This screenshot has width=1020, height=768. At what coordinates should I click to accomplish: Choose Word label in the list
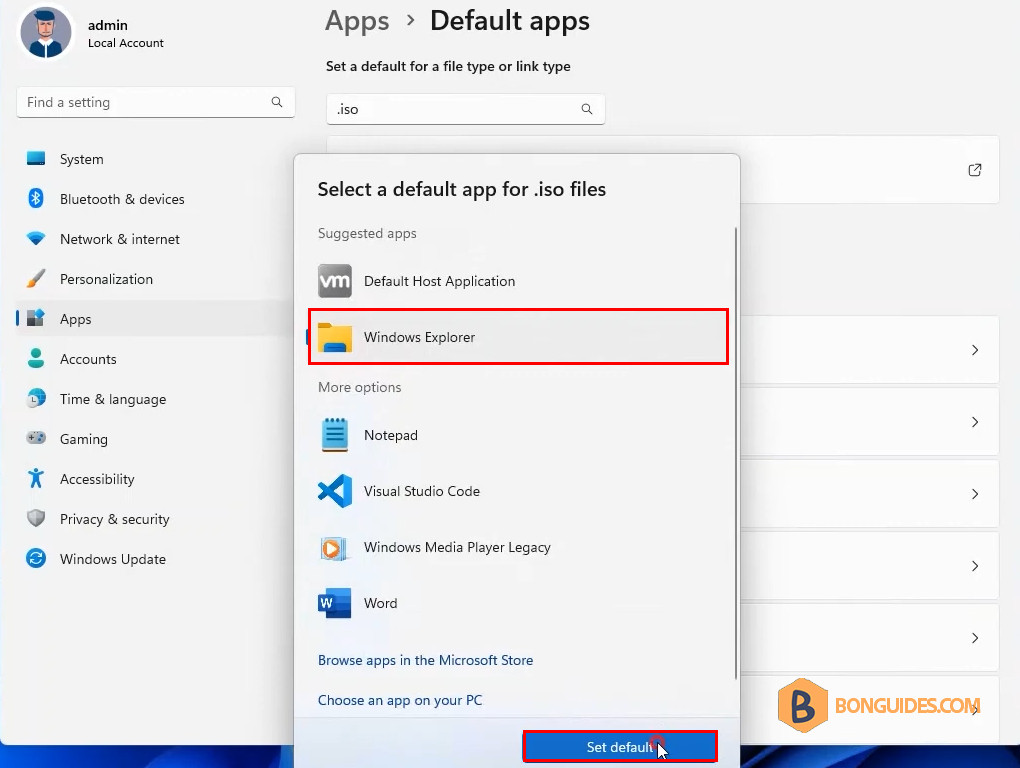pos(381,603)
